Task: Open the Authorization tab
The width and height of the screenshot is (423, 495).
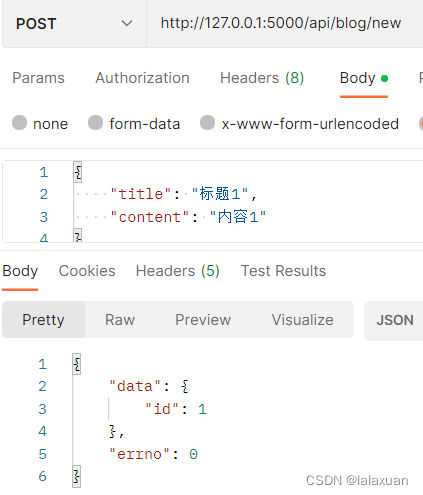Action: [x=142, y=78]
